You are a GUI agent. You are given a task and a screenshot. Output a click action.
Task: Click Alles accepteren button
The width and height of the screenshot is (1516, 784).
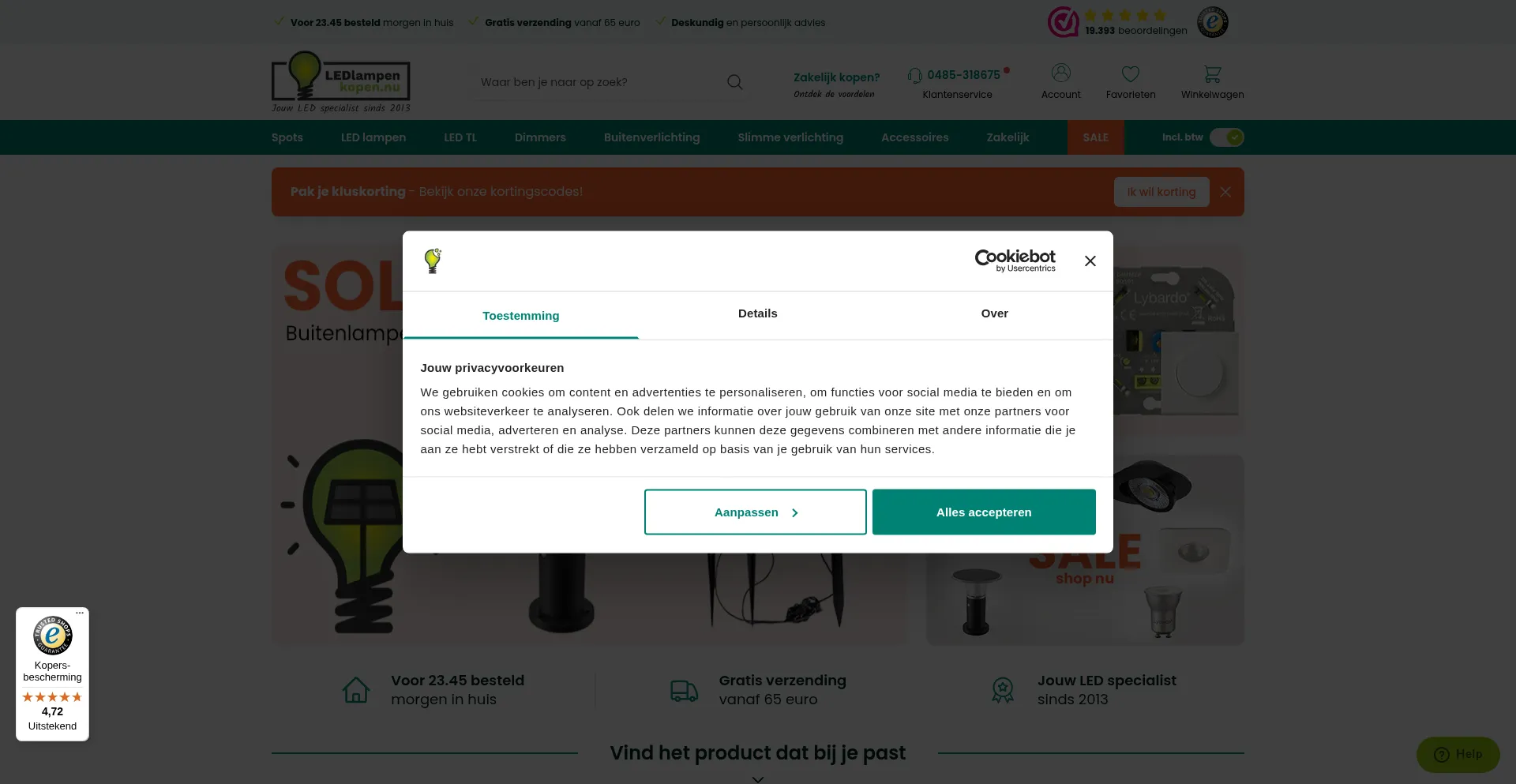click(x=983, y=512)
